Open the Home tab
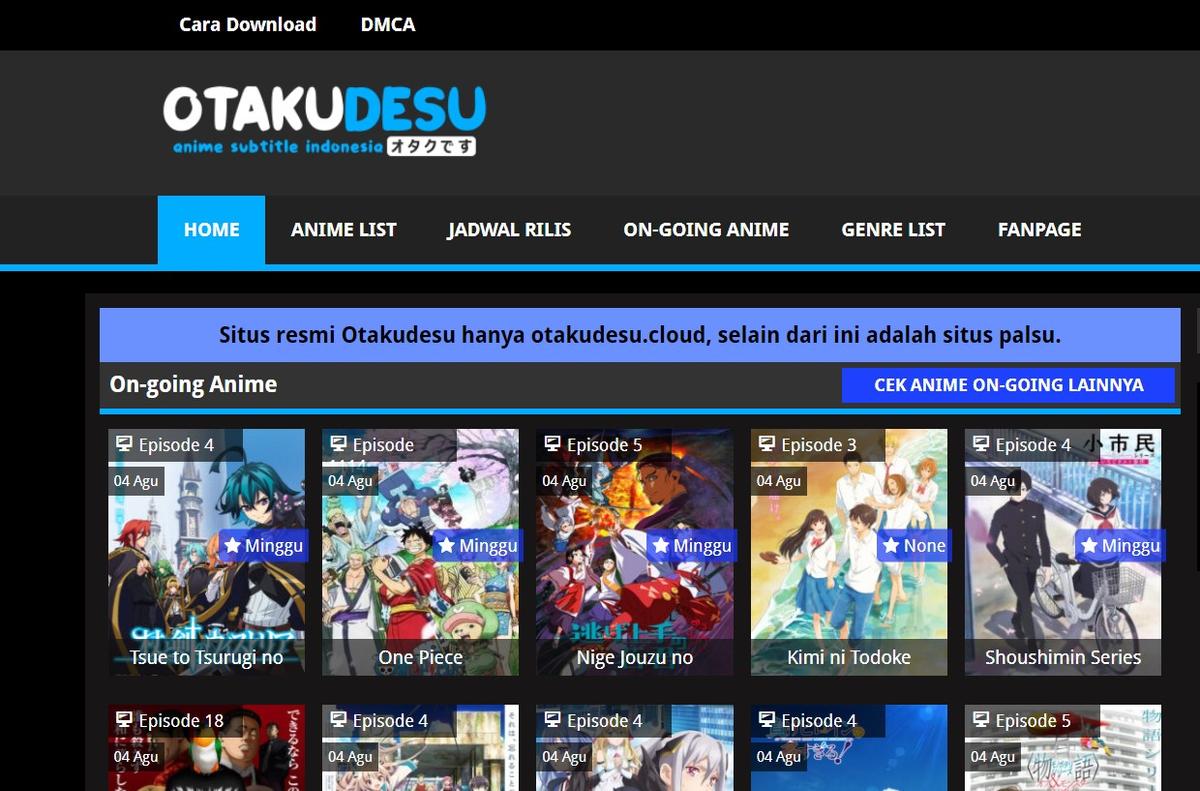This screenshot has height=791, width=1200. [211, 230]
